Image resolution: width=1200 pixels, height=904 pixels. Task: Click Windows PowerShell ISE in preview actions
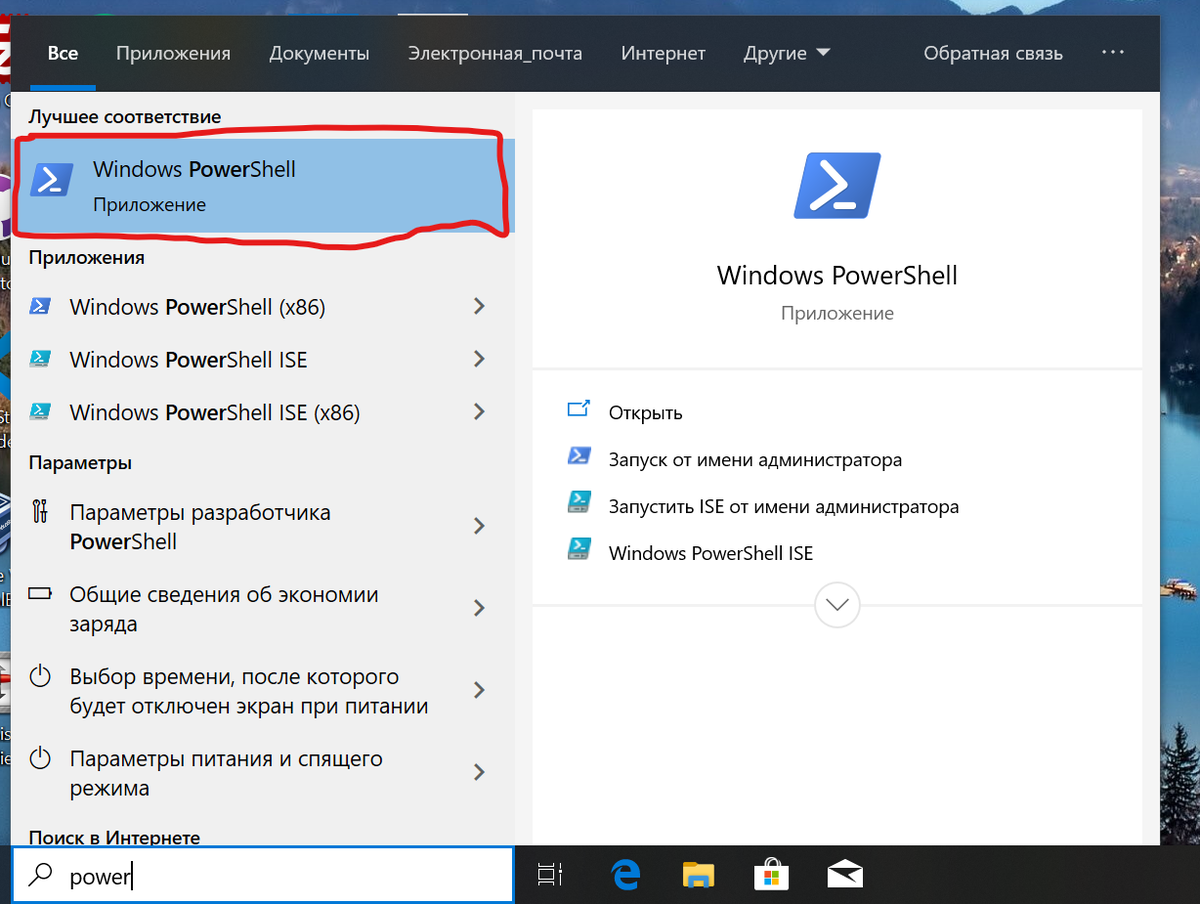(x=711, y=552)
